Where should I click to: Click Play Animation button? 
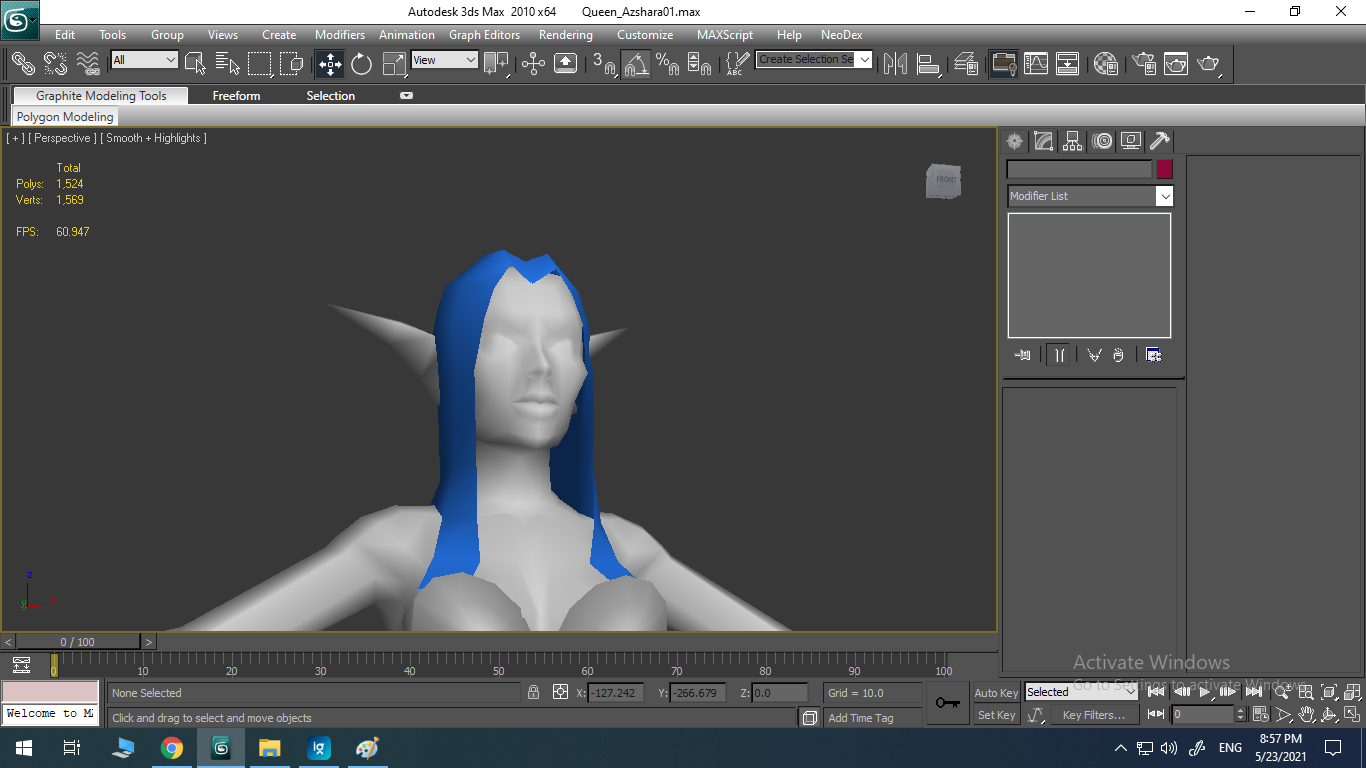[x=1205, y=692]
